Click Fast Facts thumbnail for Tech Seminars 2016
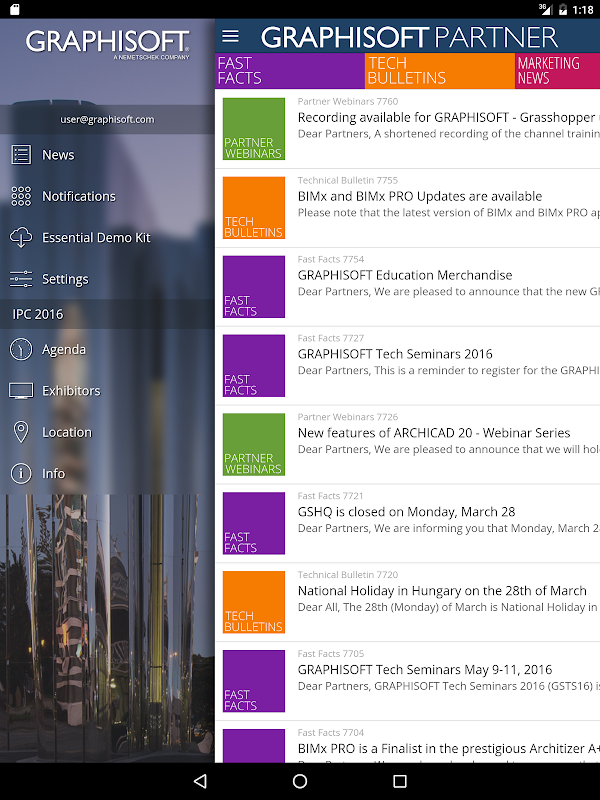Image resolution: width=600 pixels, height=800 pixels. coord(254,366)
